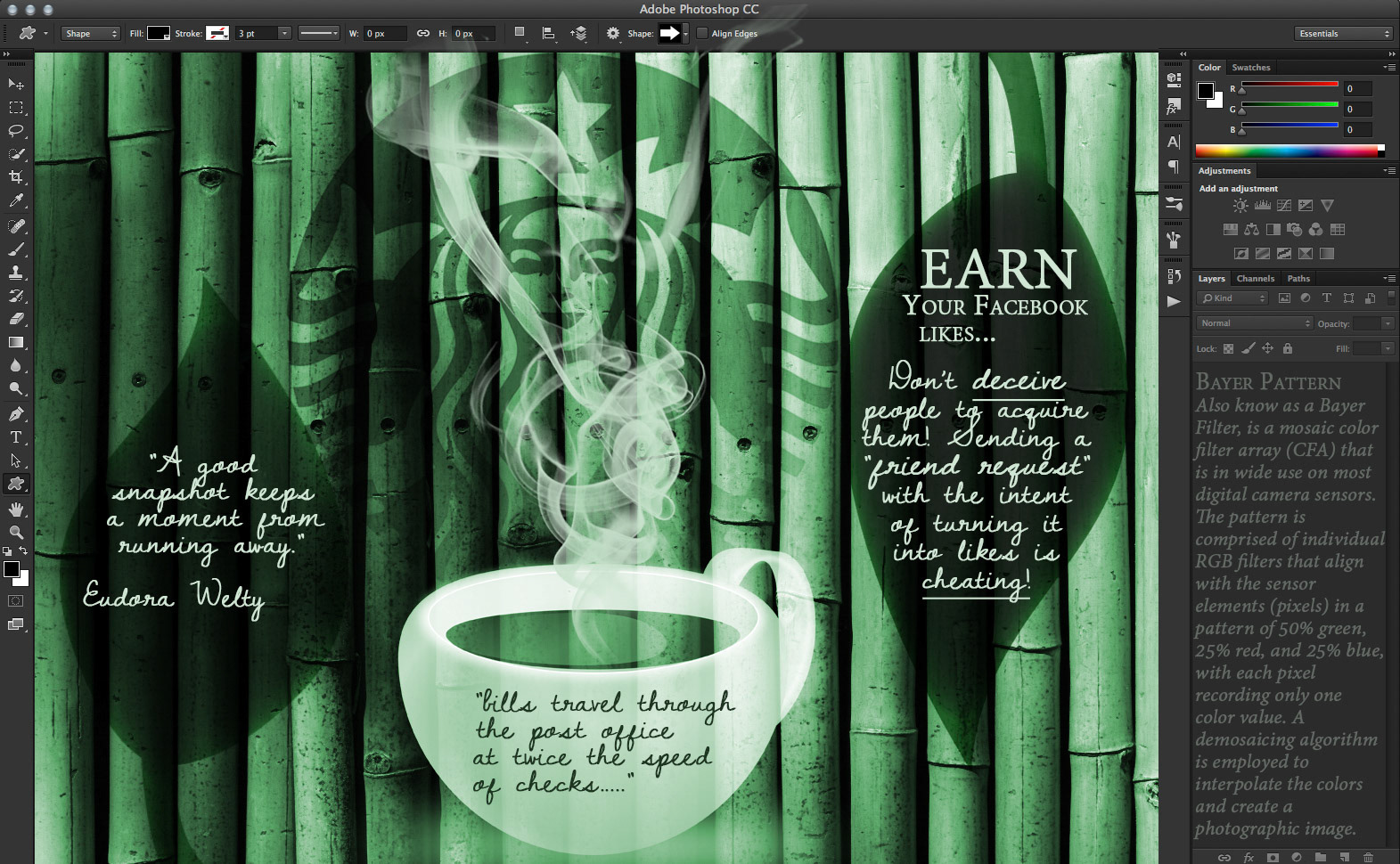The width and height of the screenshot is (1400, 864).
Task: Open the Actions panel play icon
Action: 1174,301
